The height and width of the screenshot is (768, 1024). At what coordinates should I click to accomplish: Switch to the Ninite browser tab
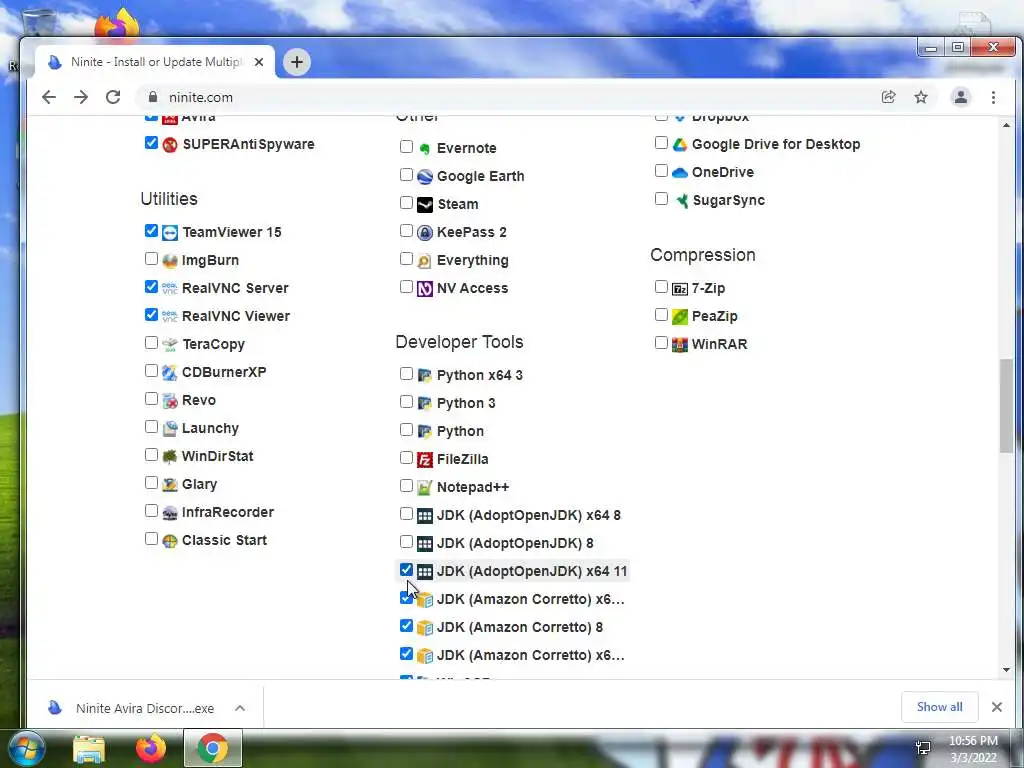tap(154, 62)
